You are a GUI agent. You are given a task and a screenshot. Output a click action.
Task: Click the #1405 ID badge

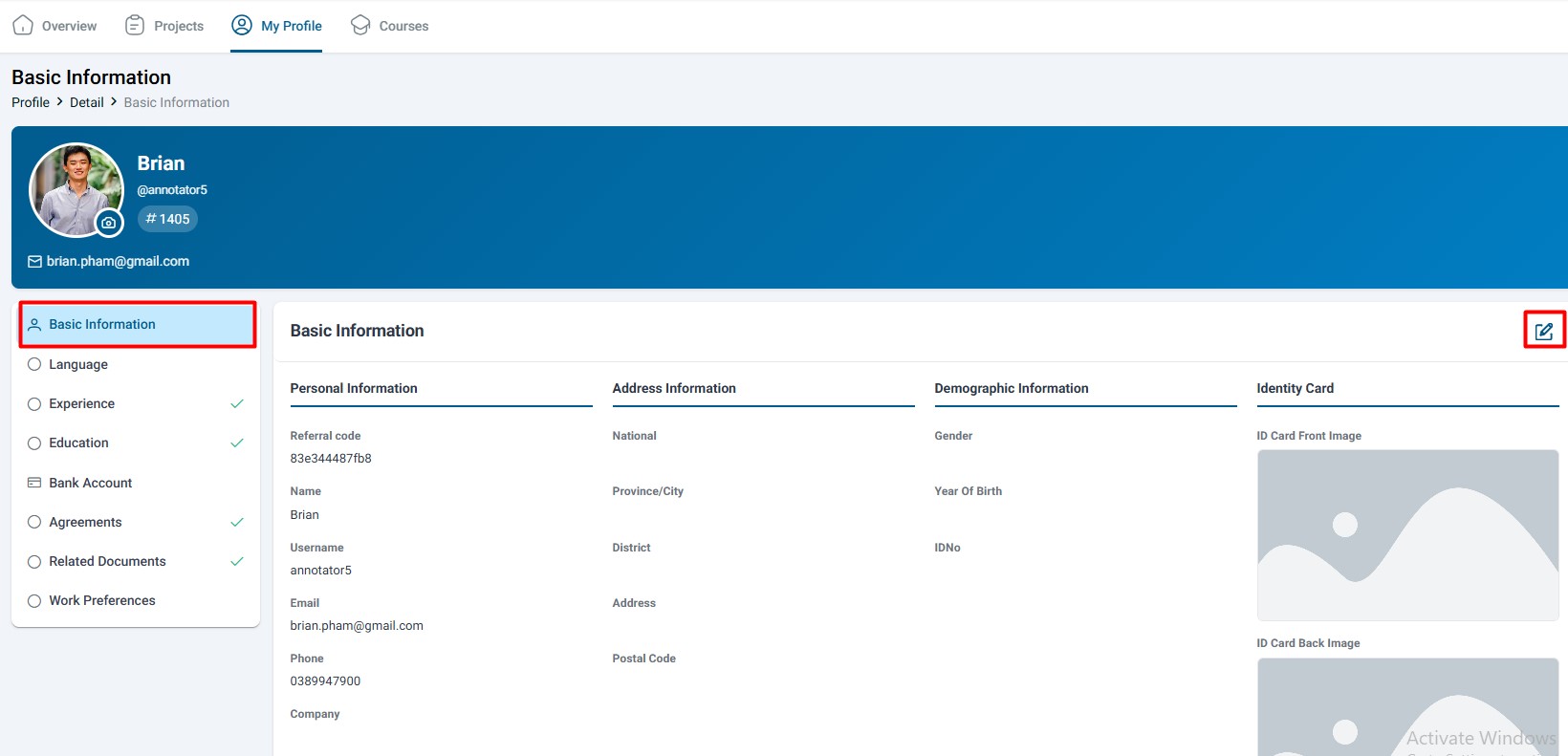point(167,219)
